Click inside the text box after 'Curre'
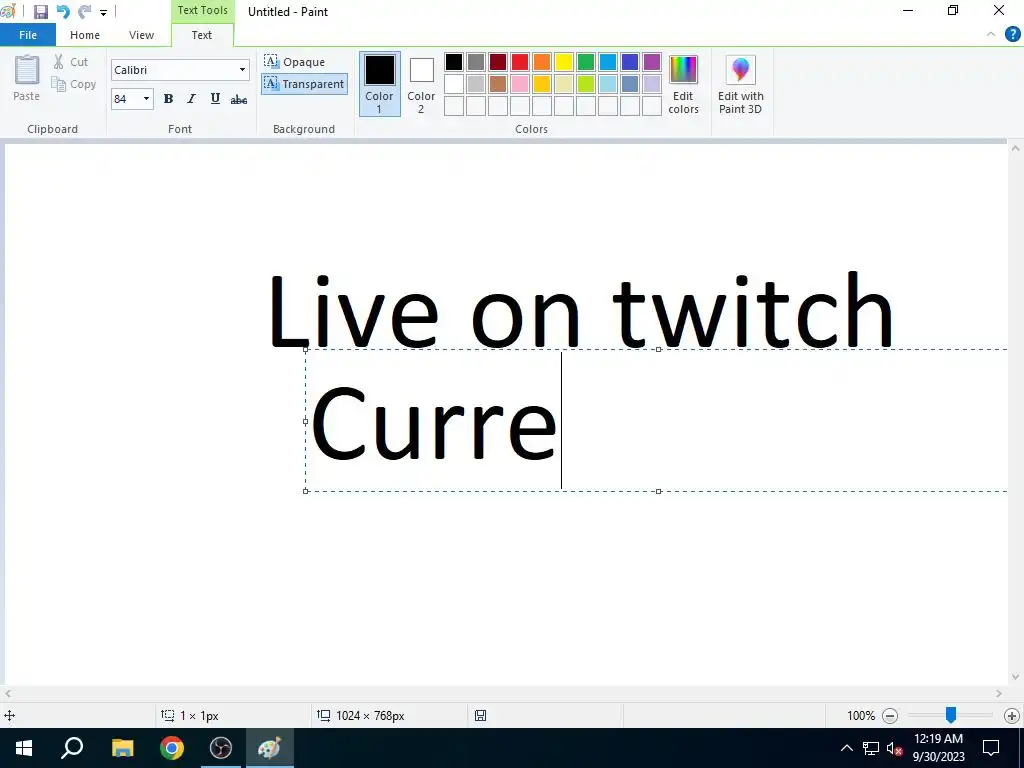Viewport: 1024px width, 768px height. coord(562,421)
